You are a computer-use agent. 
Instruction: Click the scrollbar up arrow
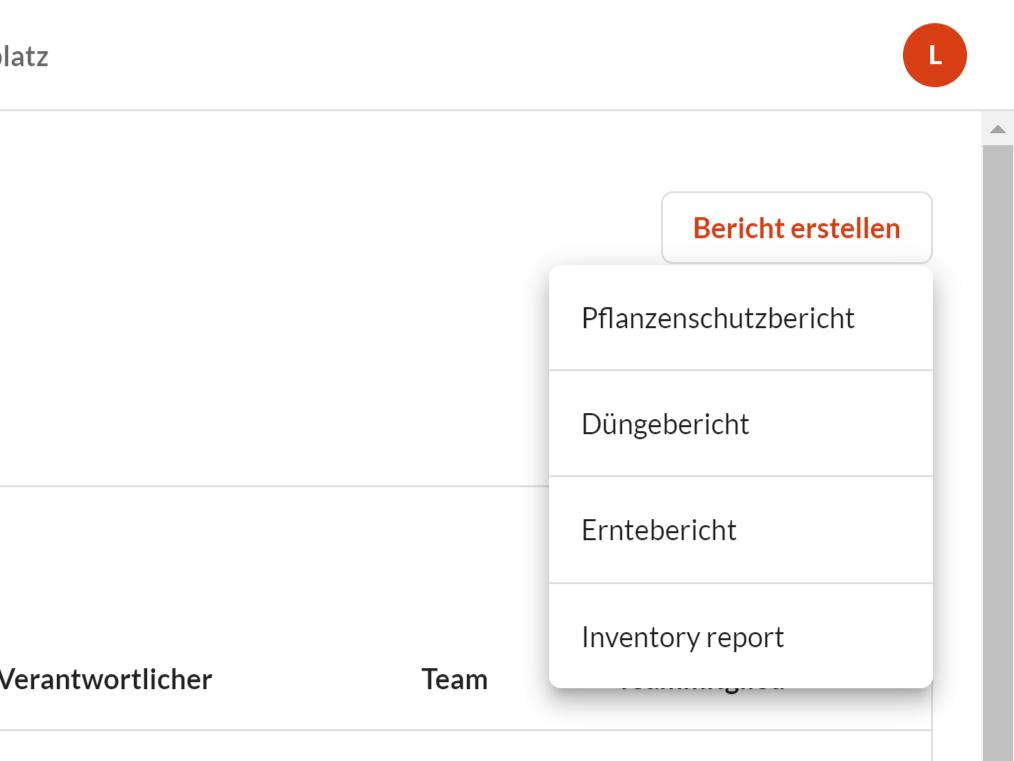pos(997,129)
